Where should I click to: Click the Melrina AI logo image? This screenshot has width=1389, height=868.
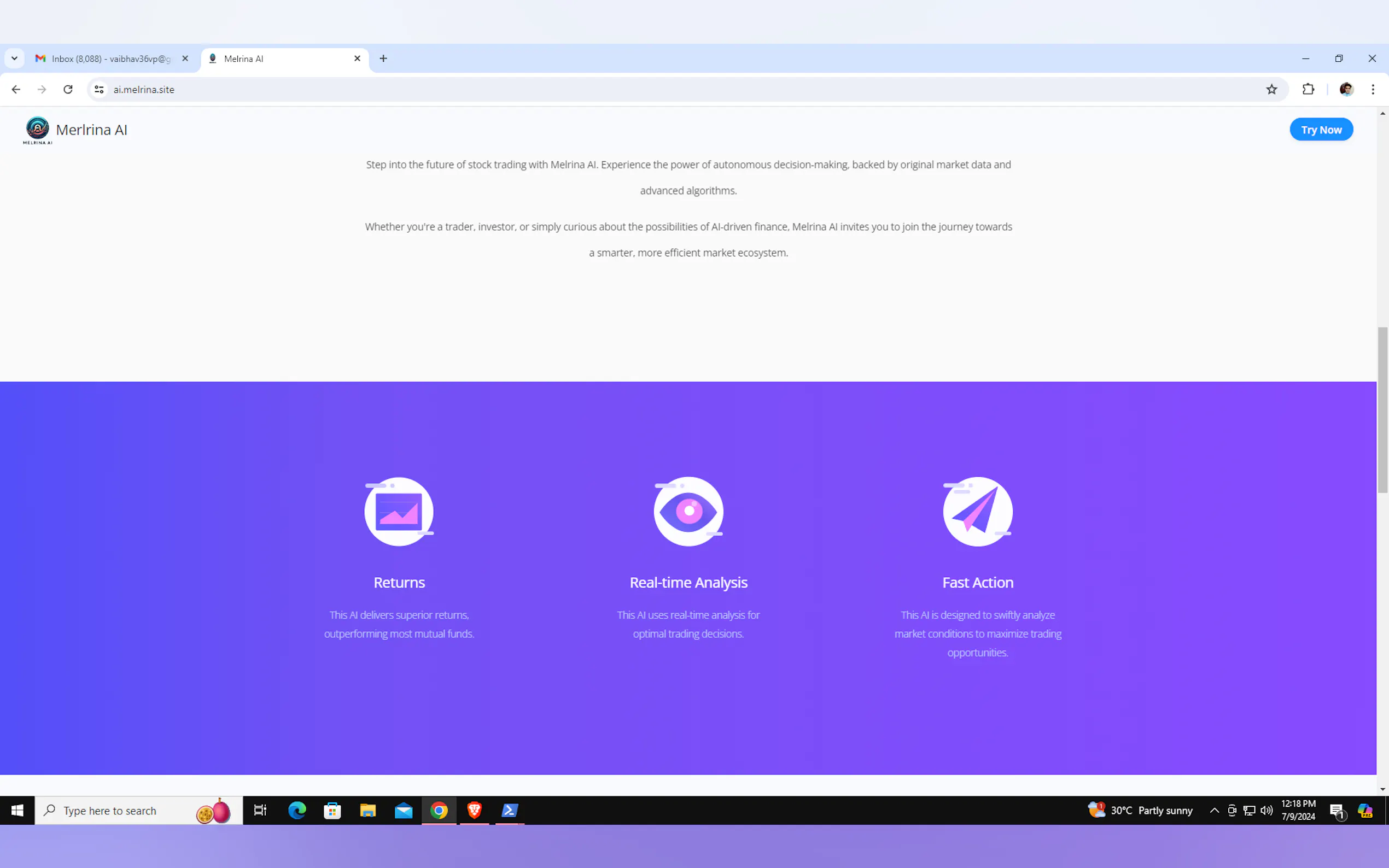click(38, 130)
